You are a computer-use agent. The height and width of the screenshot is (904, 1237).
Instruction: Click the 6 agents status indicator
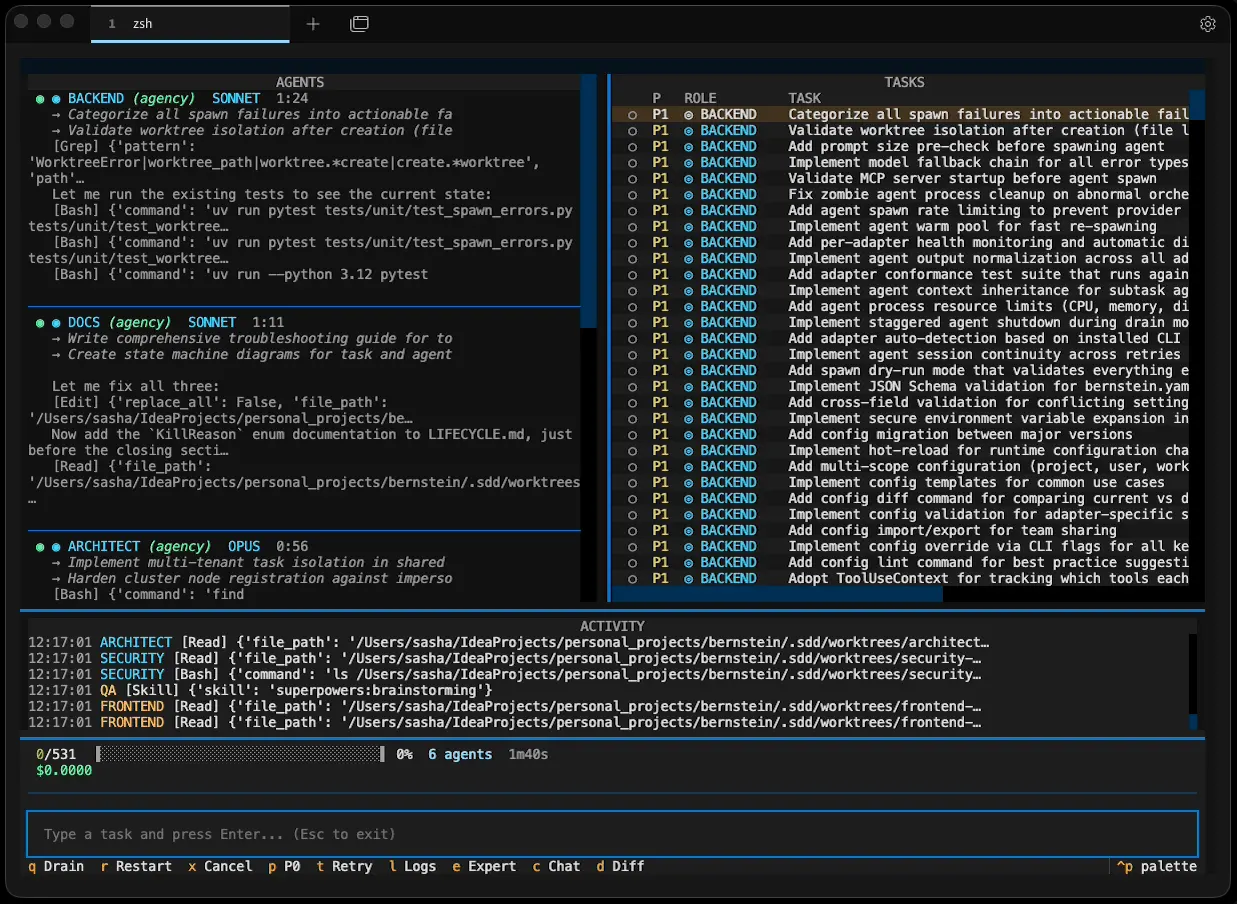(x=460, y=754)
